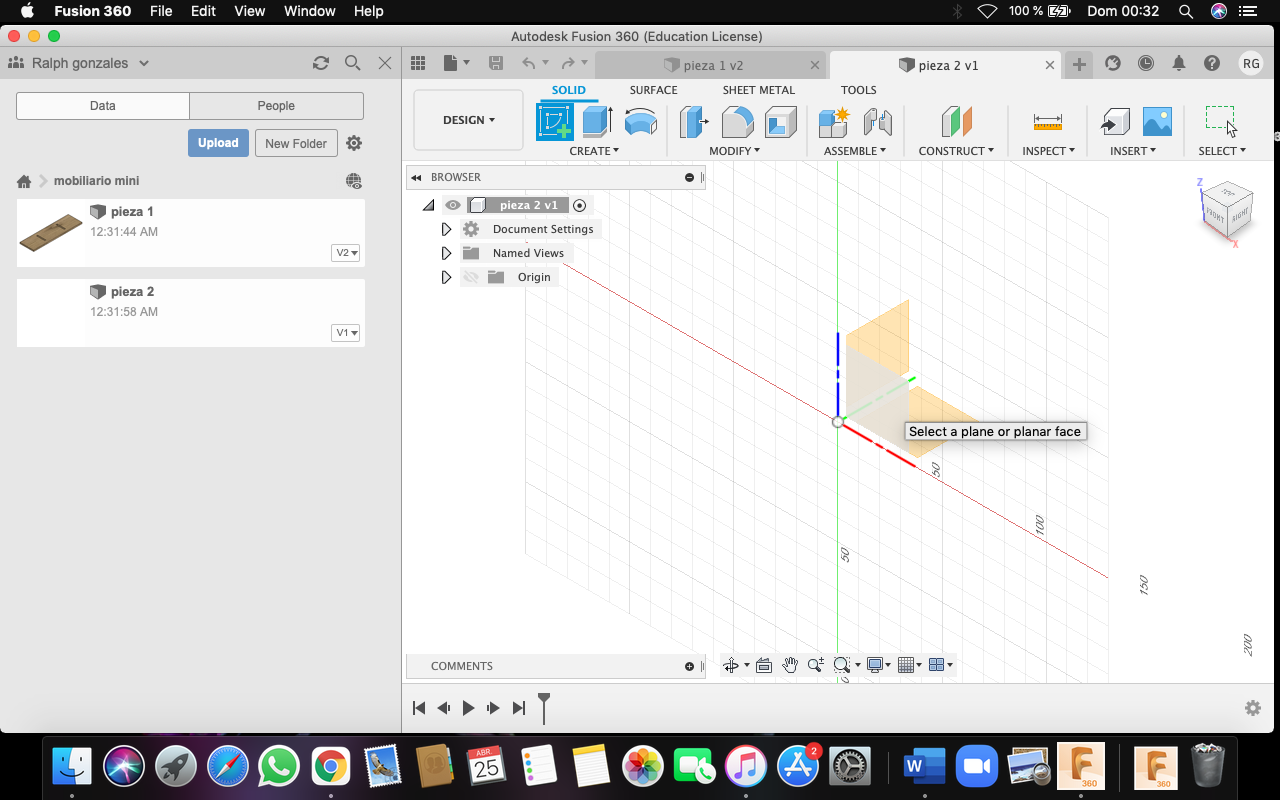
Task: Open the Display Settings dropdown
Action: 879,665
